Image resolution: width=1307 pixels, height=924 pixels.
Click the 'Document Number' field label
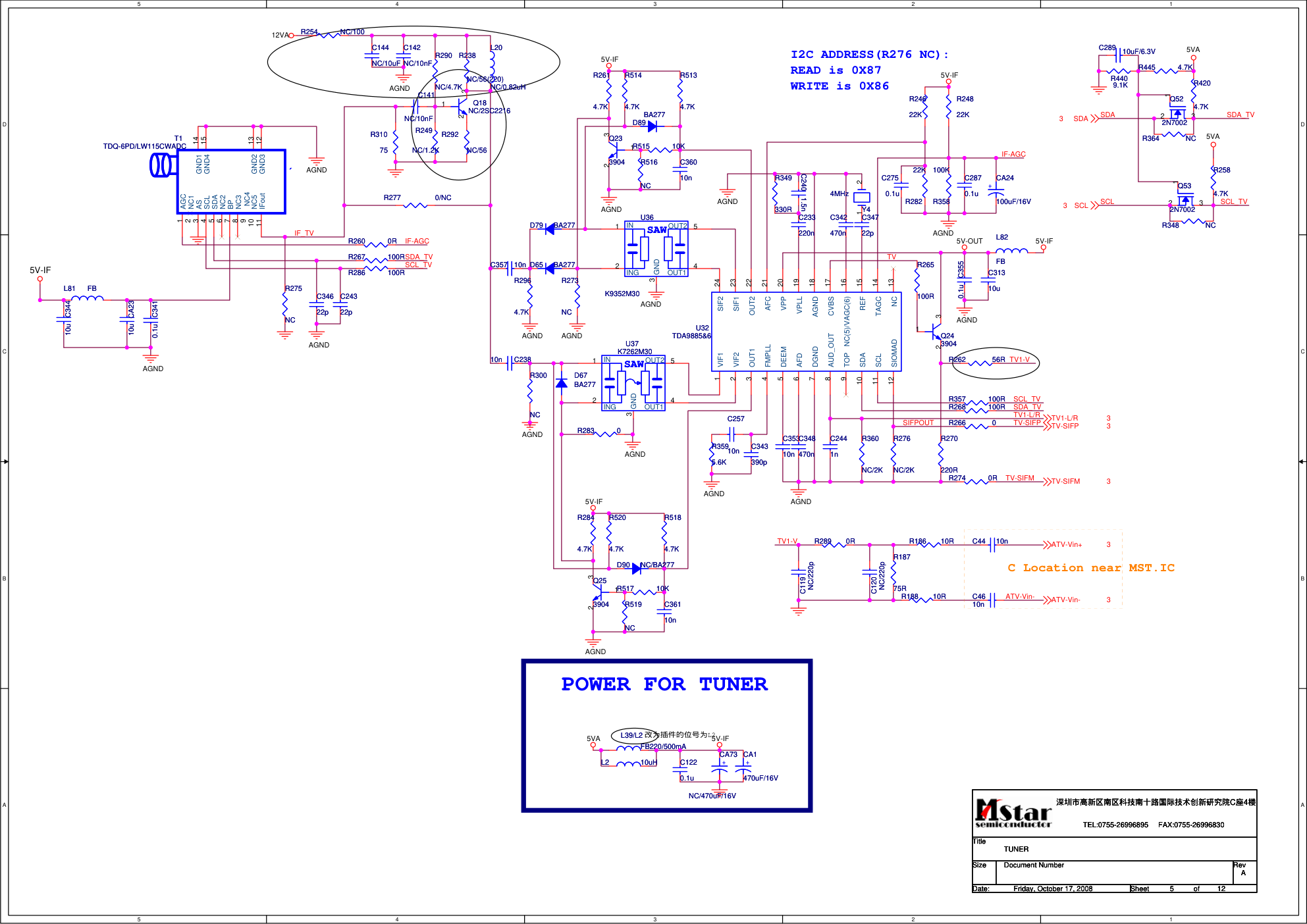click(x=1033, y=865)
